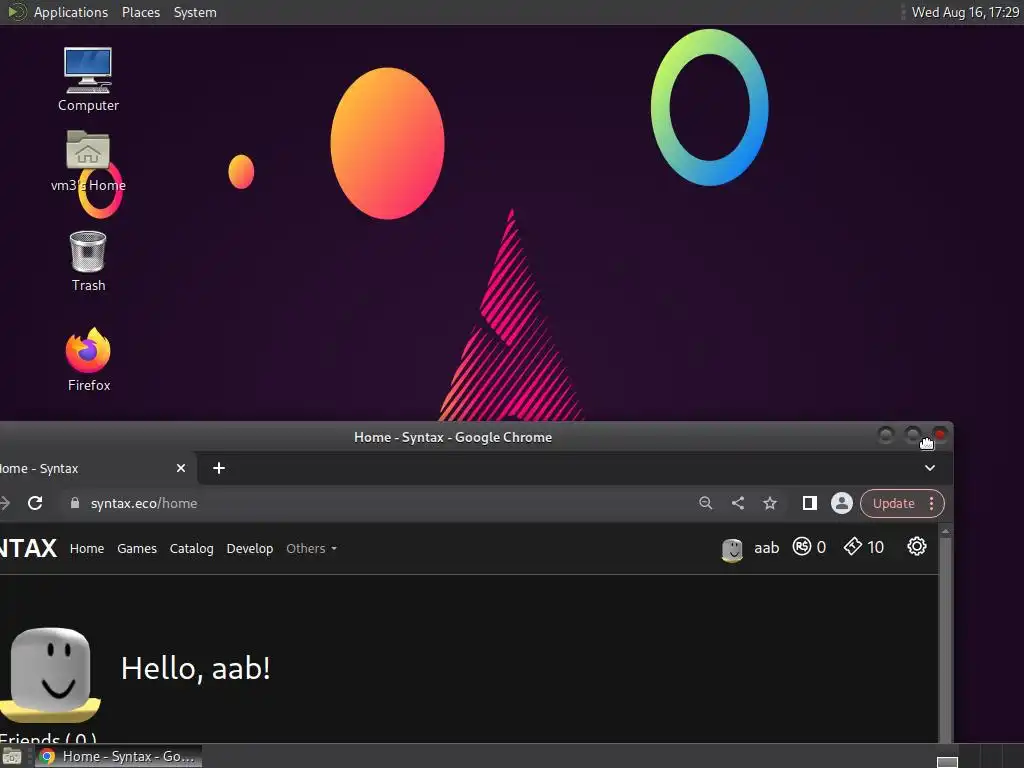Image resolution: width=1024 pixels, height=768 pixels.
Task: Go to Home in Syntax navbar
Action: point(87,549)
